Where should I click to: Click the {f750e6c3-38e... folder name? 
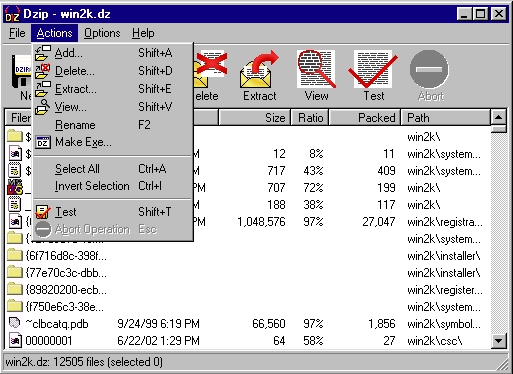pyautogui.click(x=65, y=307)
